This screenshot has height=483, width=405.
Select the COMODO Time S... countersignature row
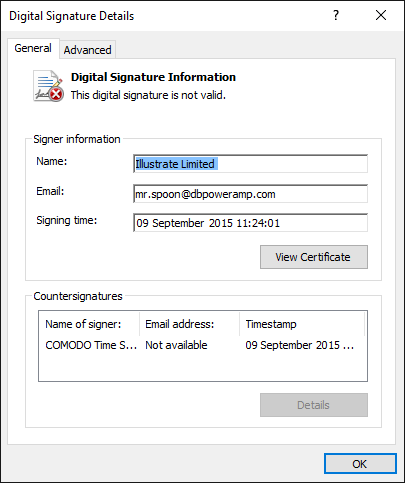pos(202,345)
